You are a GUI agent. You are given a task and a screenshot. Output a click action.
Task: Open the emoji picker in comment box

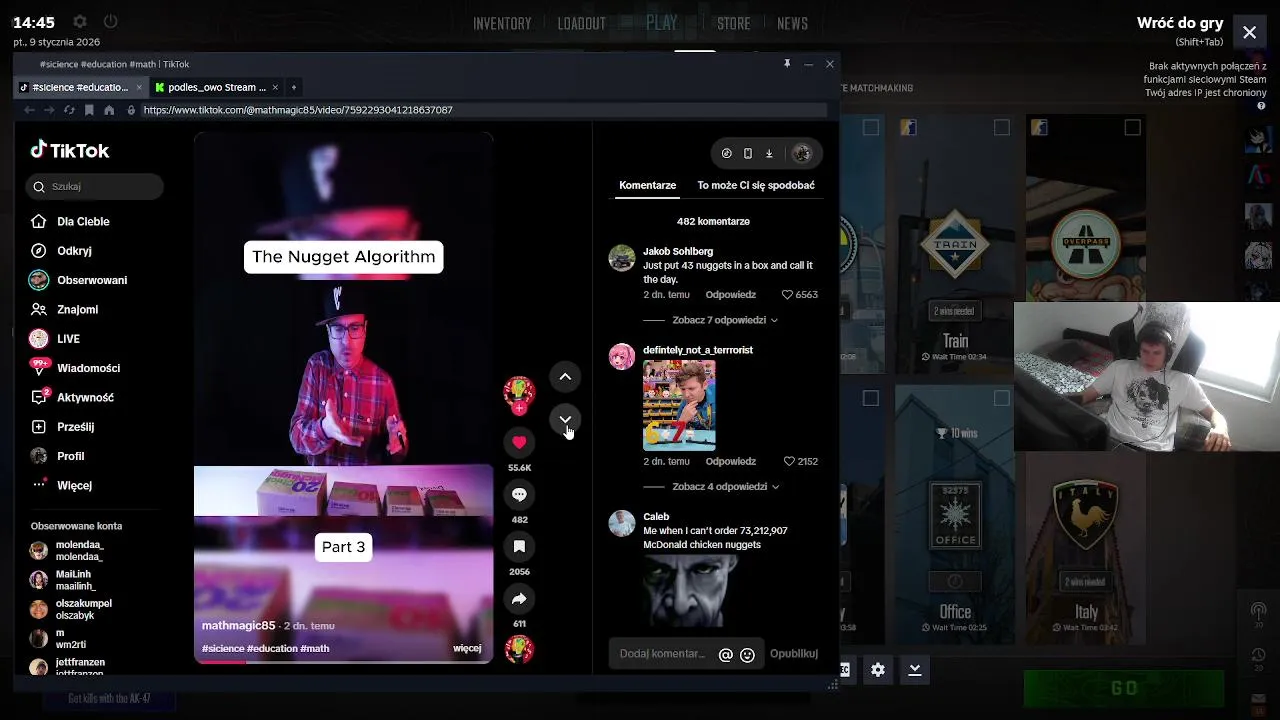747,655
